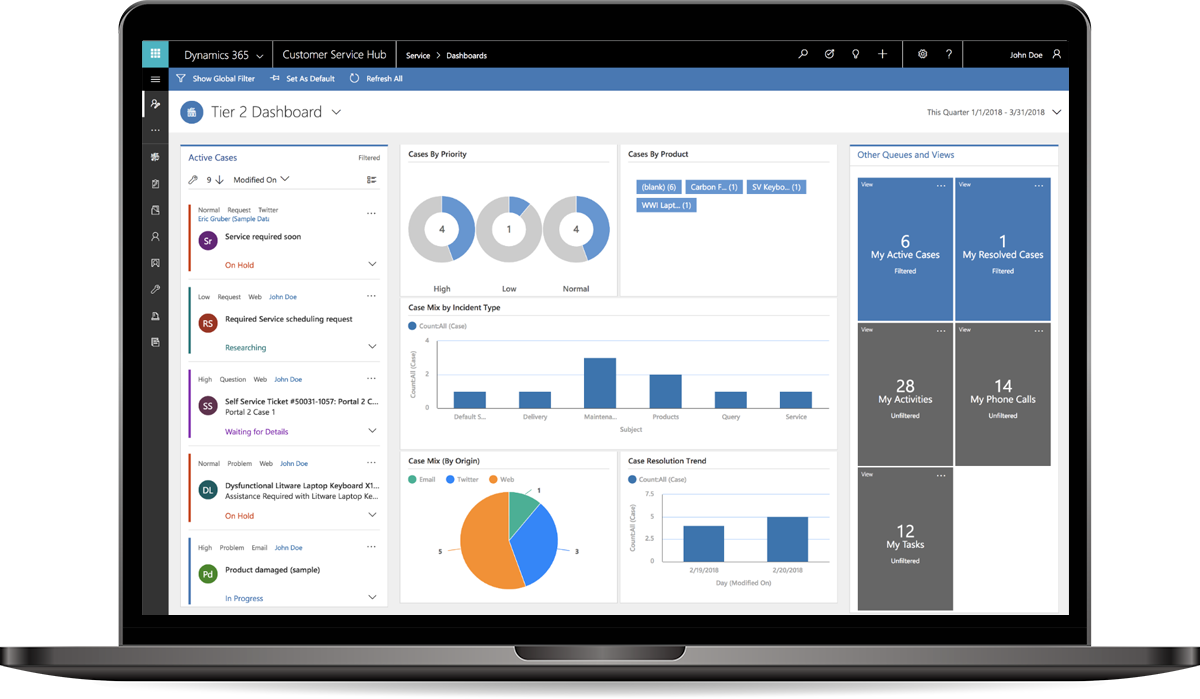Open the Carbon F... product filter chip
Image resolution: width=1200 pixels, height=699 pixels.
coord(712,186)
